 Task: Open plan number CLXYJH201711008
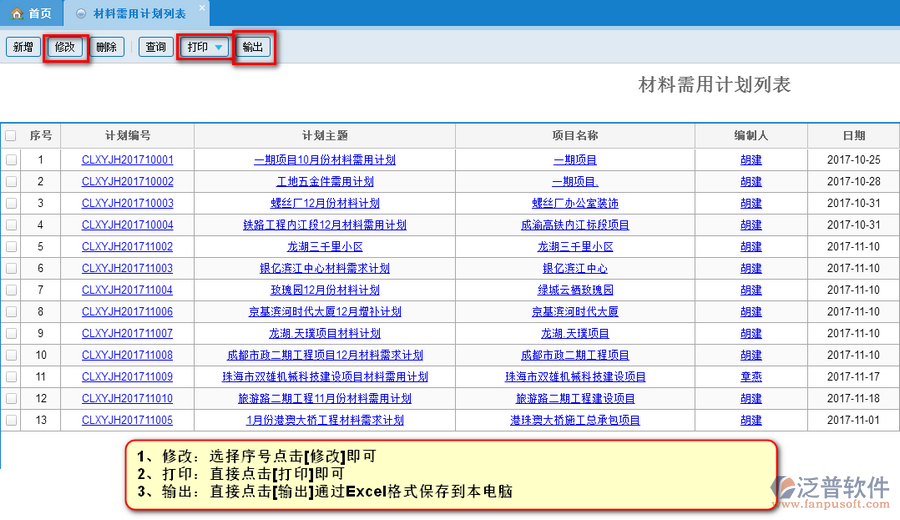(x=127, y=355)
